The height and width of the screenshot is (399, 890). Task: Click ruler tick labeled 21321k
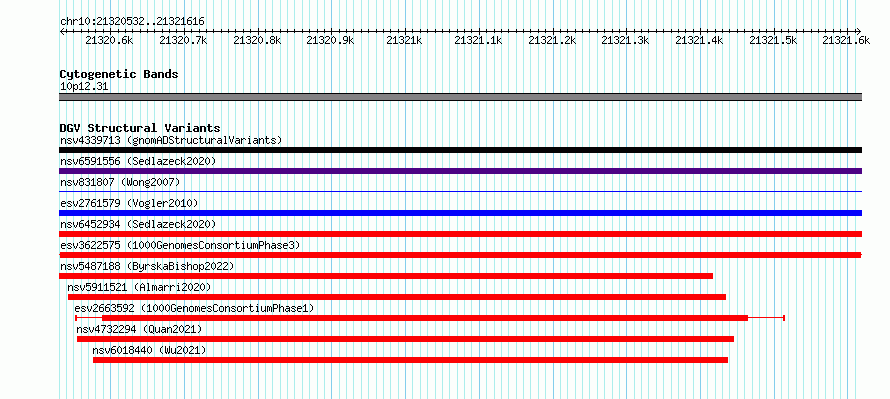pyautogui.click(x=404, y=40)
